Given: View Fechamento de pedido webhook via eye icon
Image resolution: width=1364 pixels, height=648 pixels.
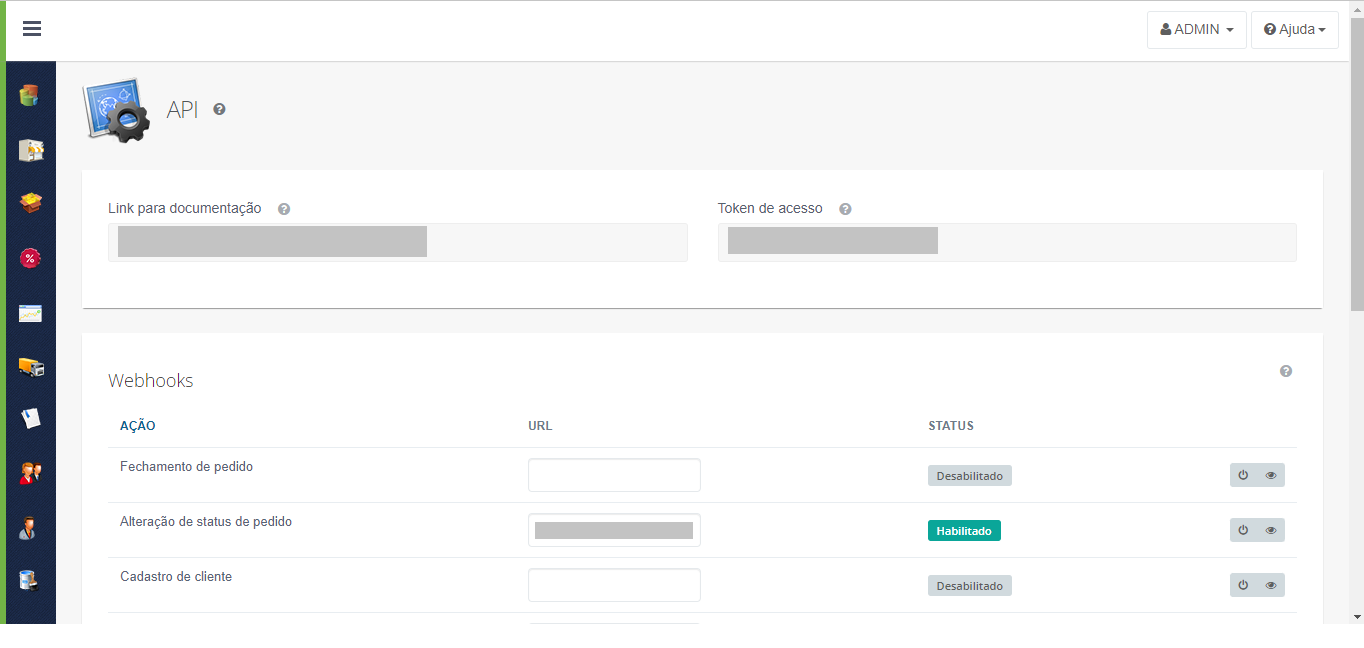Looking at the screenshot, I should [1271, 475].
